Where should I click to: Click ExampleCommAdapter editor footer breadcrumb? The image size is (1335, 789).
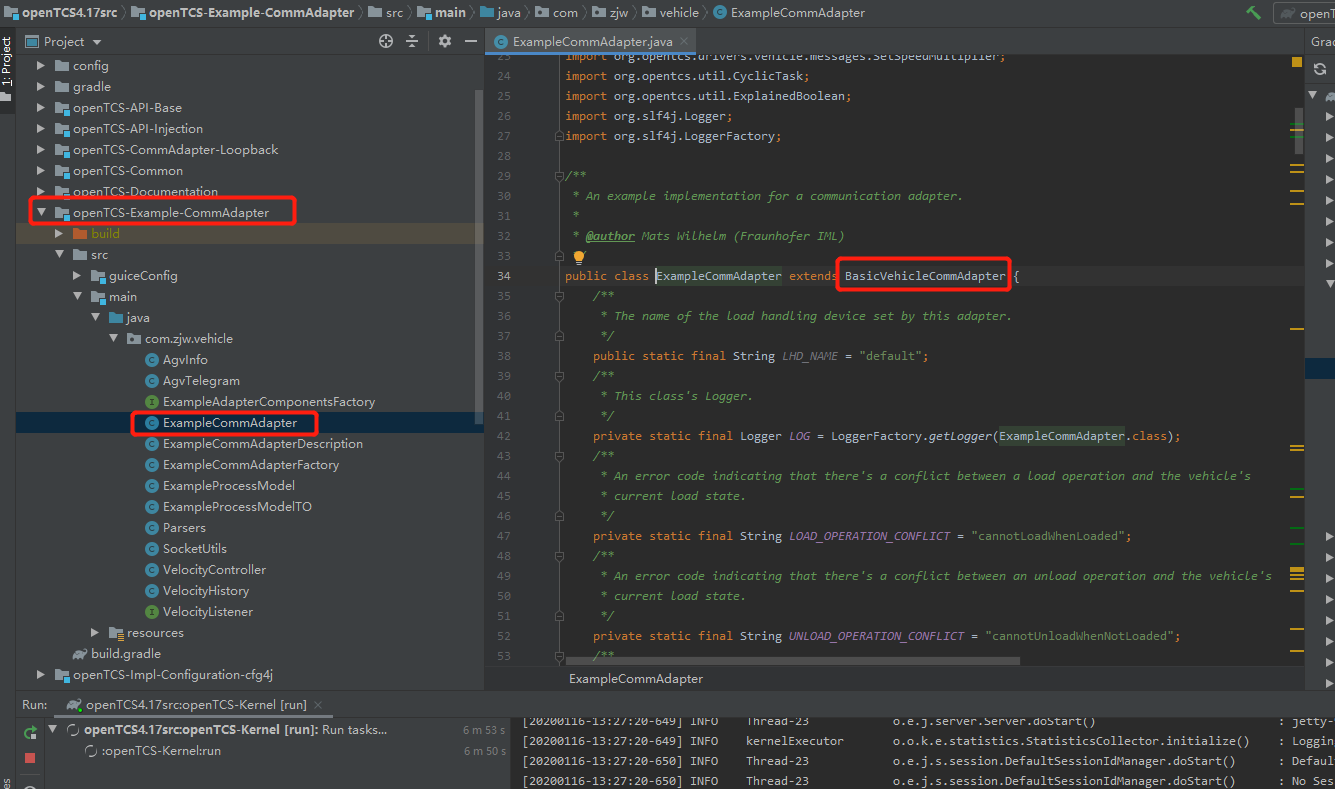coord(635,678)
